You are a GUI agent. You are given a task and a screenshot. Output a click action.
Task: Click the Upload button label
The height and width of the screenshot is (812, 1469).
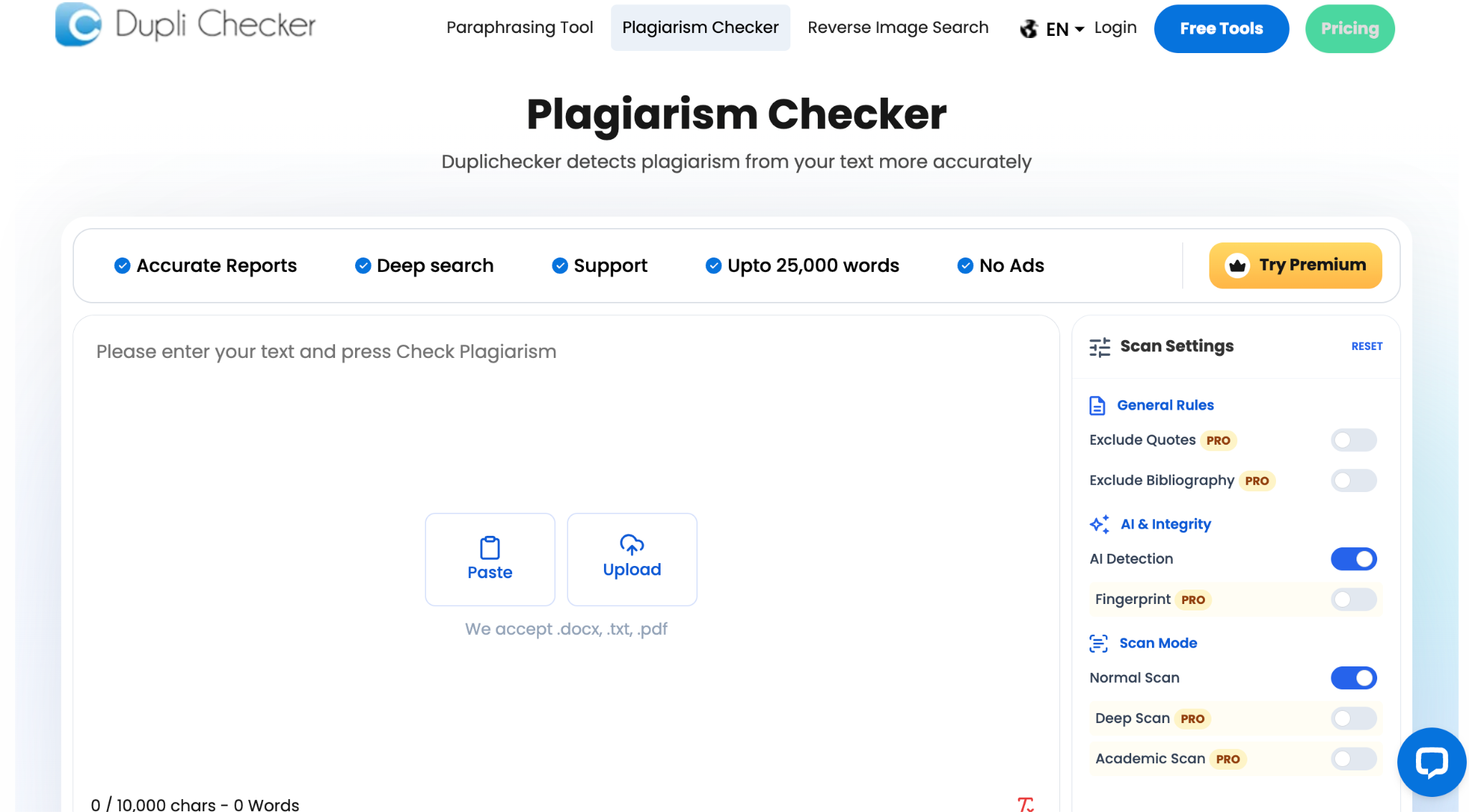click(632, 570)
